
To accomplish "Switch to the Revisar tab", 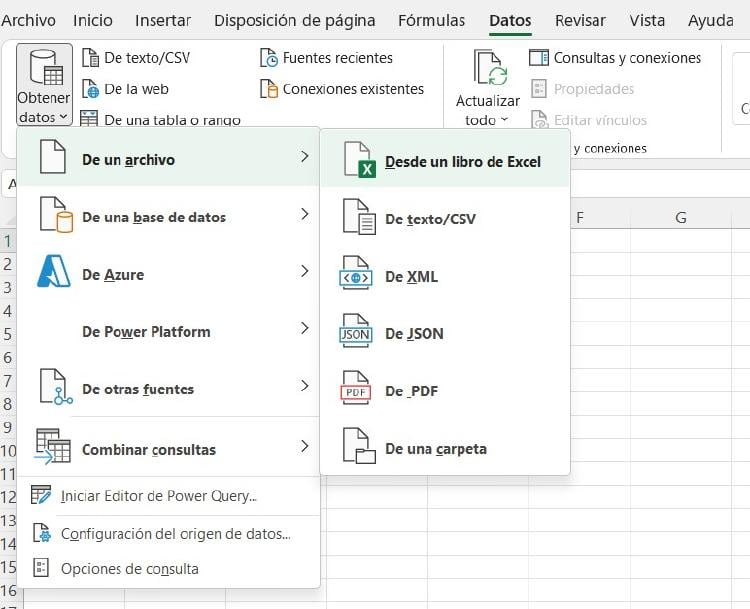I will click(x=580, y=21).
